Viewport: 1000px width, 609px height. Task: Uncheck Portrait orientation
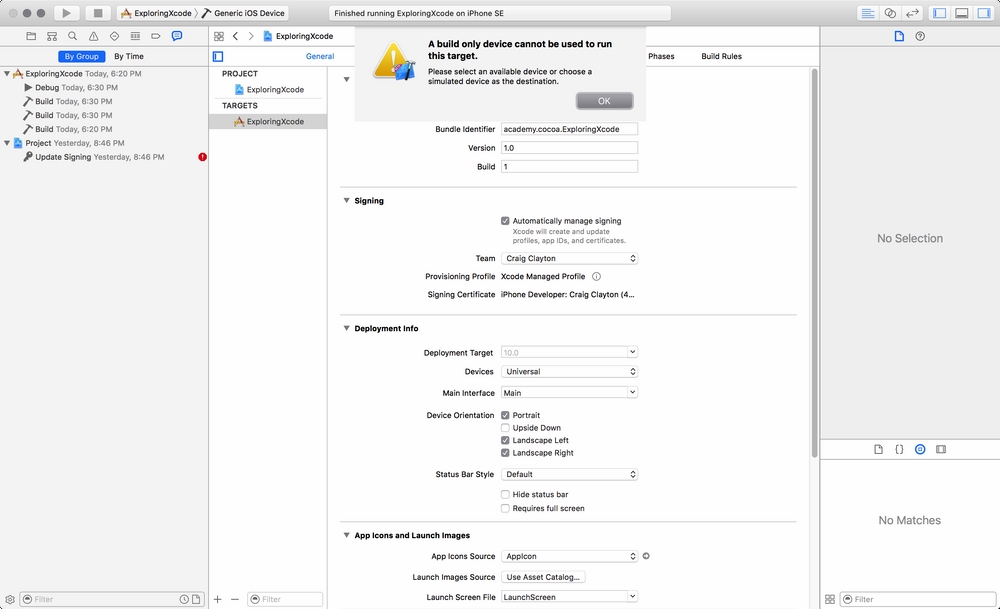pos(505,415)
